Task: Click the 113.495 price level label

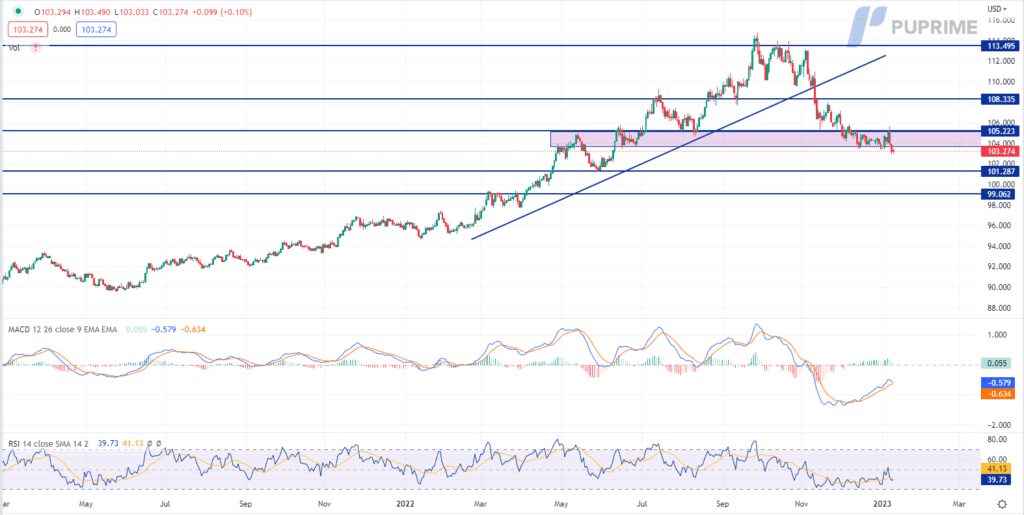Action: [x=999, y=46]
